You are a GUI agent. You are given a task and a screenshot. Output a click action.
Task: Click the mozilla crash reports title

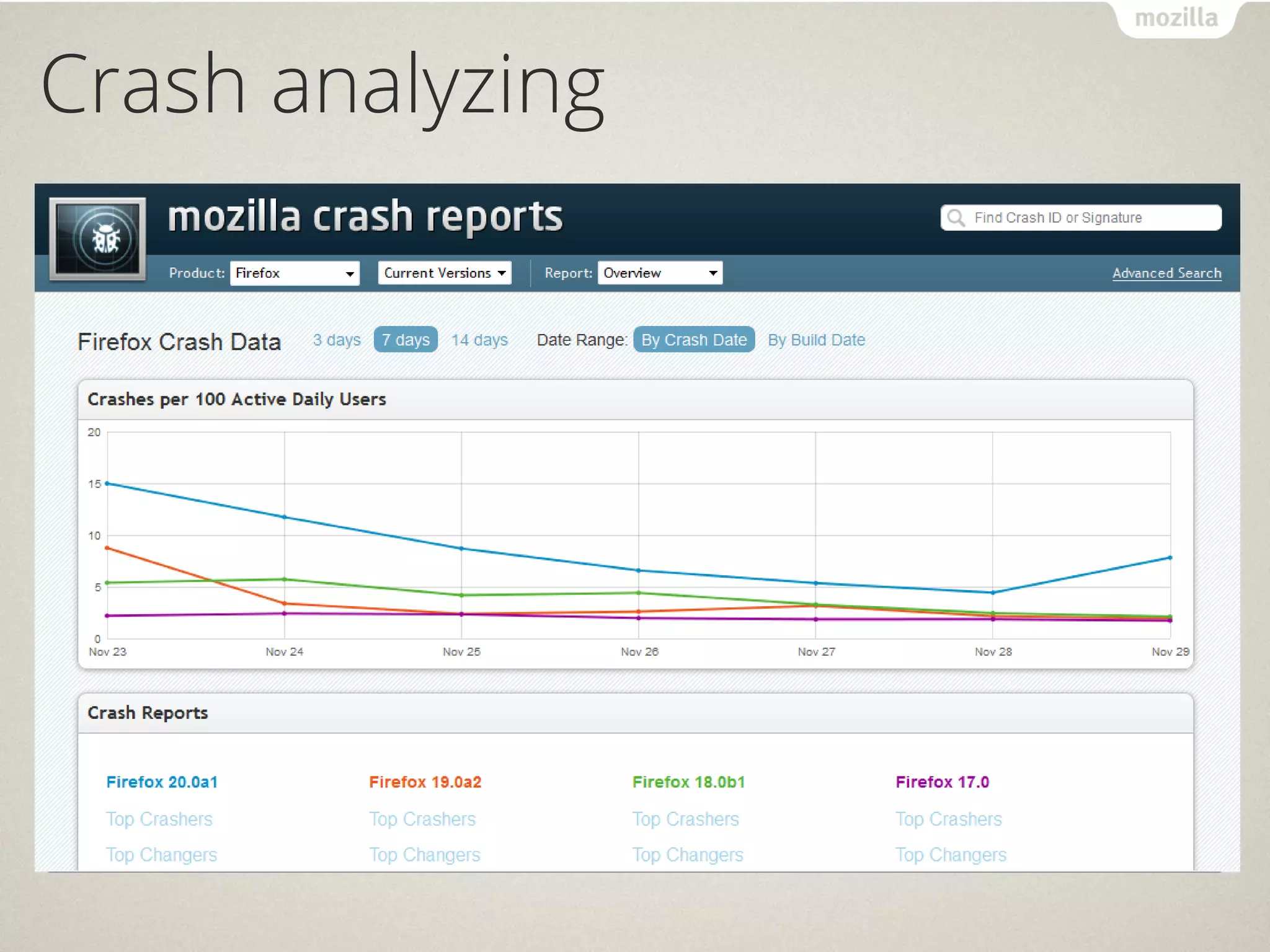coord(365,216)
